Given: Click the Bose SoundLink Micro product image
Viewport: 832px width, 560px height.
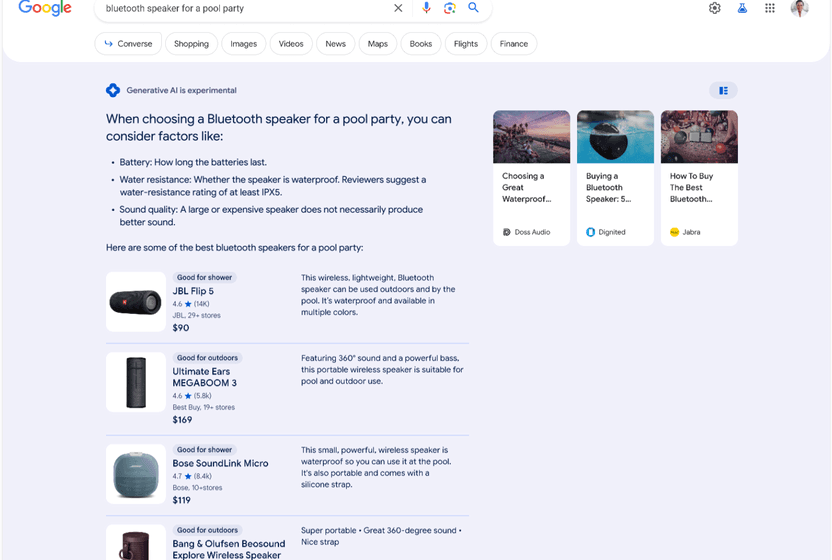Looking at the screenshot, I should pos(136,474).
